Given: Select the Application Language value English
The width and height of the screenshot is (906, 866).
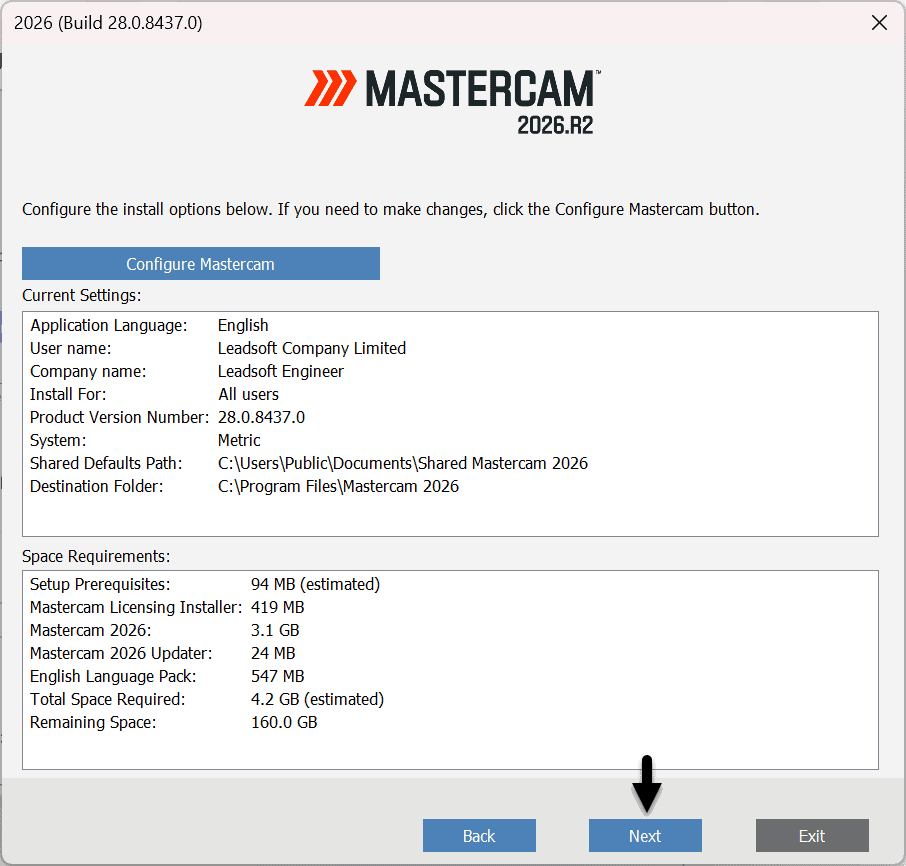Looking at the screenshot, I should [x=243, y=325].
